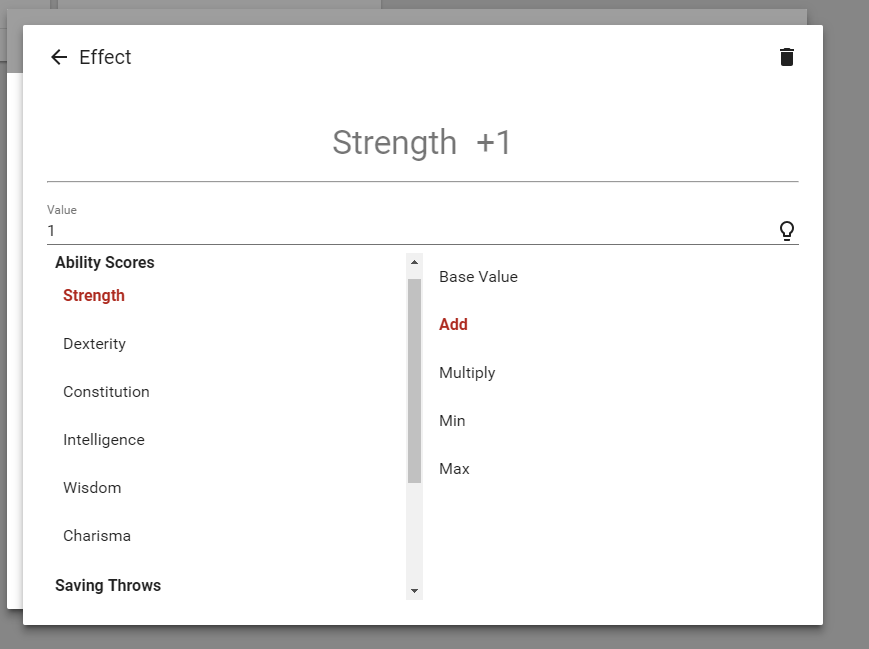Select Dexterity from the ability list
The width and height of the screenshot is (869, 649).
(94, 344)
